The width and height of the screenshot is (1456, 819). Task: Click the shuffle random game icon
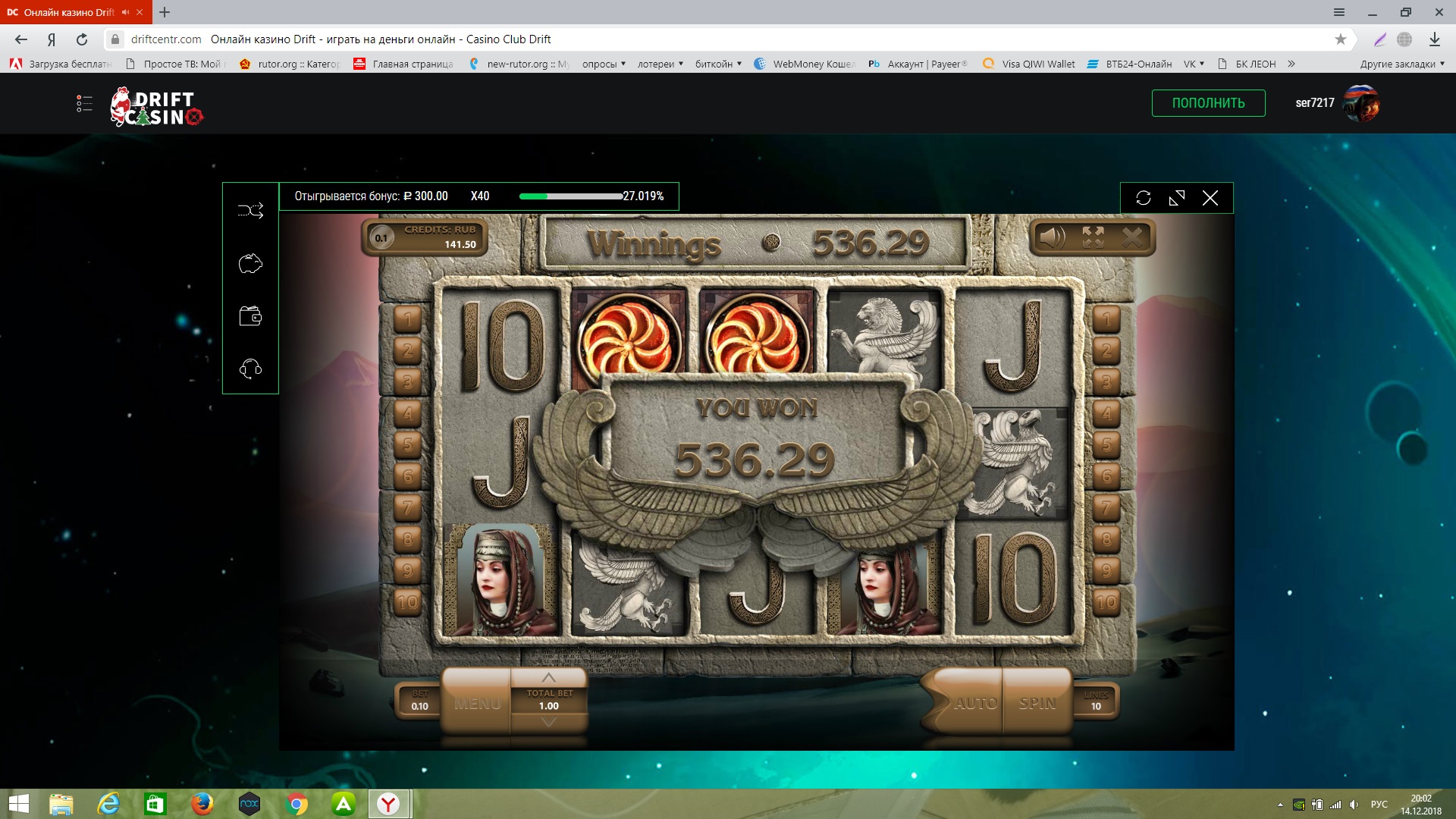point(250,210)
